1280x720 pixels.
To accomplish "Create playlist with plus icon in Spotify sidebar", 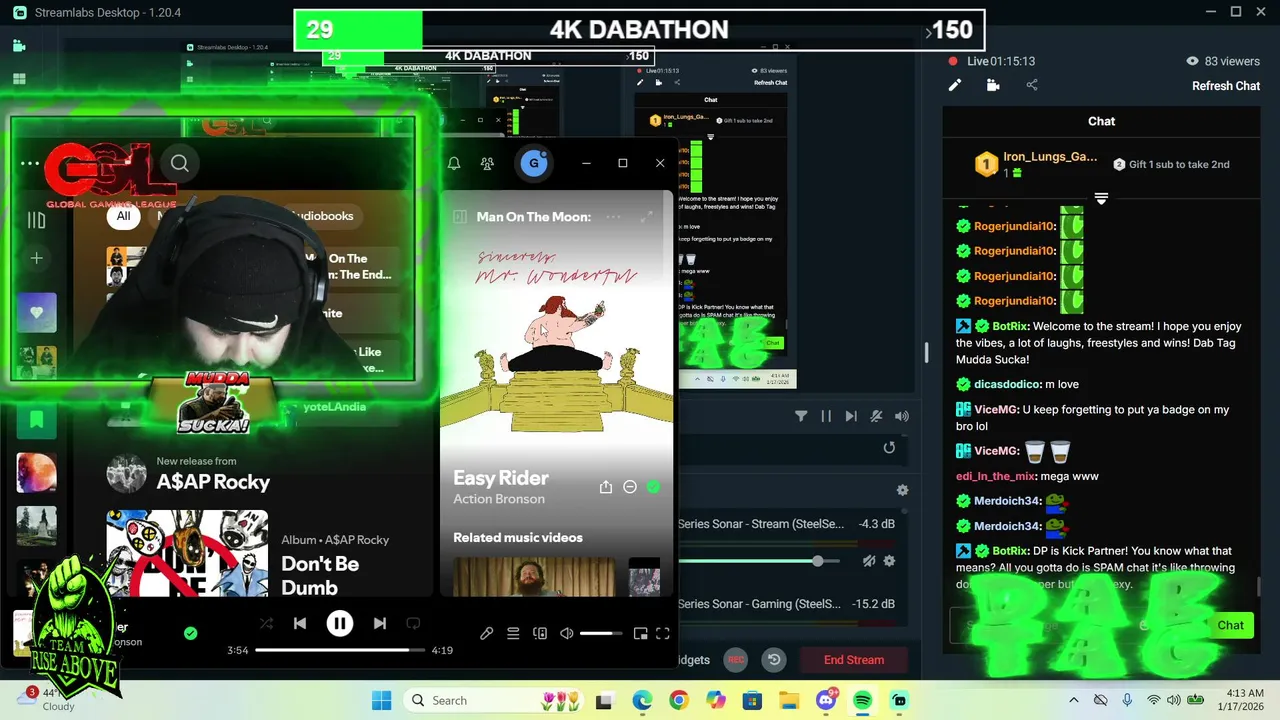I will [x=36, y=258].
